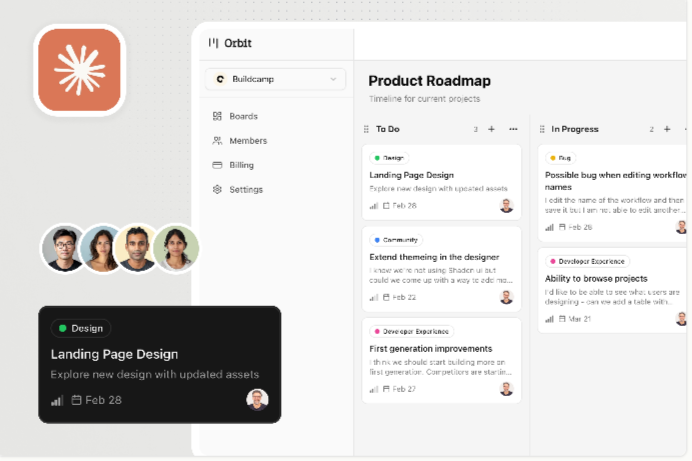This screenshot has height=461, width=692.
Task: Click the third avatar, the bearded man
Action: pyautogui.click(x=137, y=248)
